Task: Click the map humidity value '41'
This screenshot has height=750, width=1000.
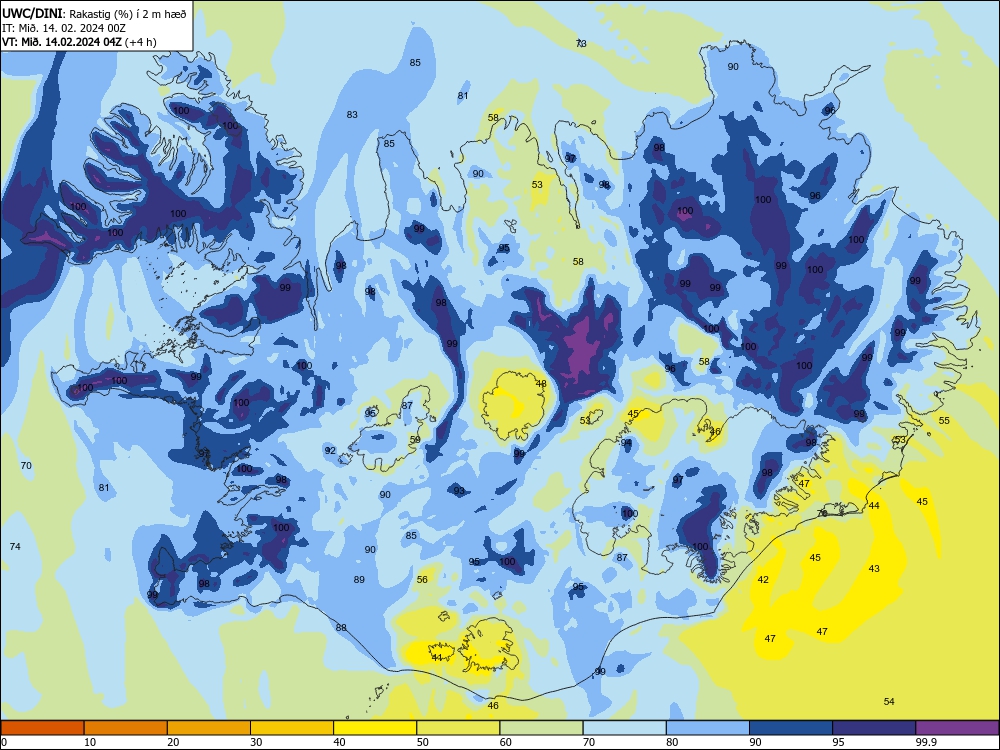Action: coord(437,658)
